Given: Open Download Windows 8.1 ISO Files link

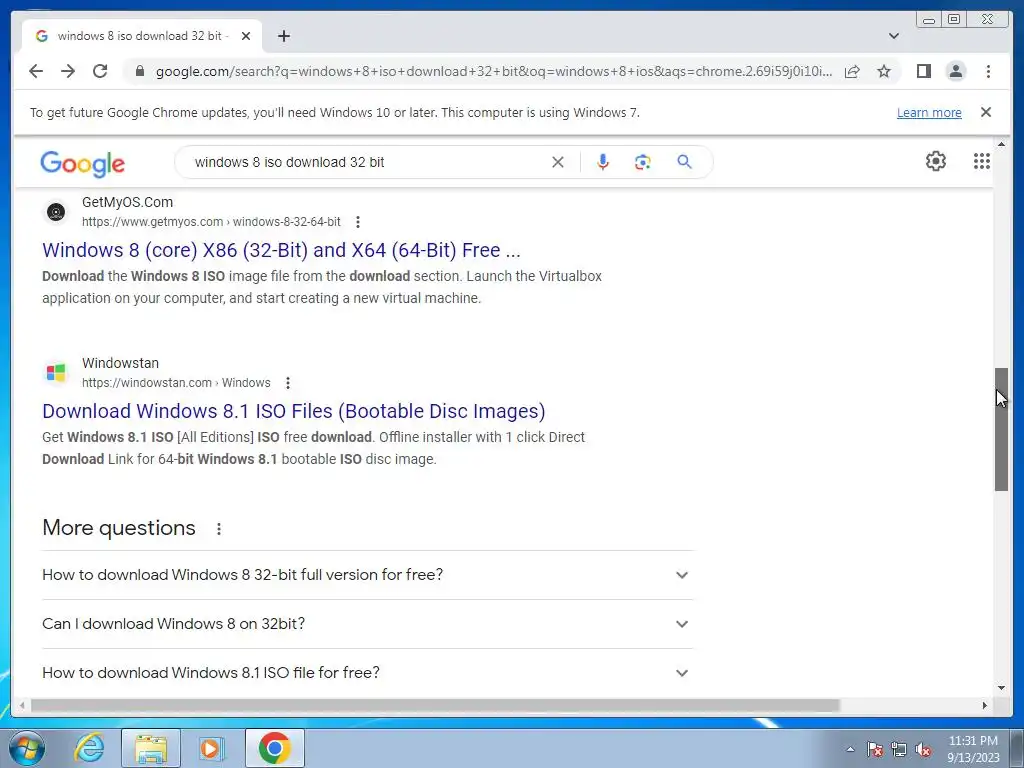Looking at the screenshot, I should tap(294, 411).
